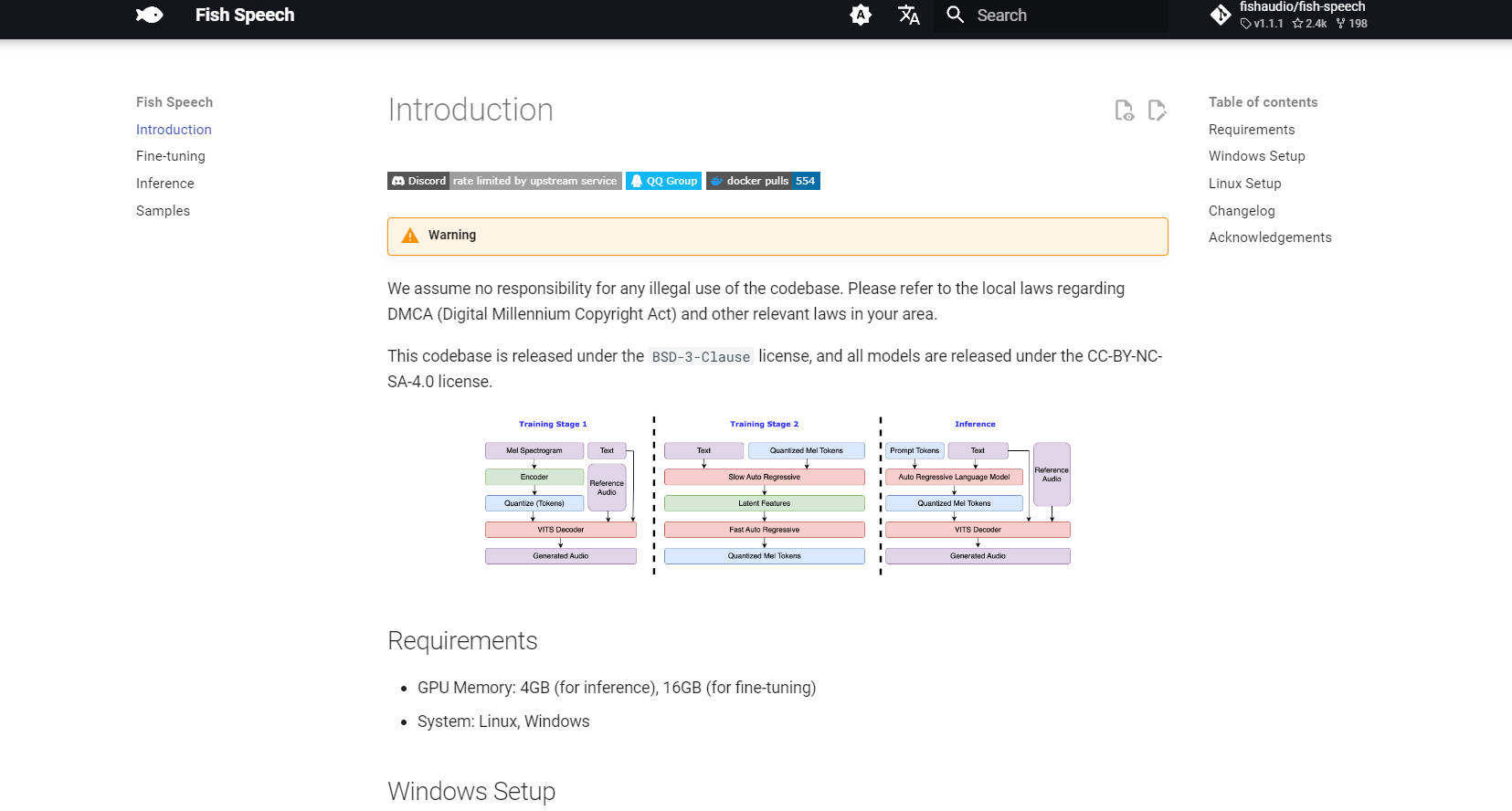Select Samples in the left navigation
The image size is (1512, 811).
pos(164,211)
